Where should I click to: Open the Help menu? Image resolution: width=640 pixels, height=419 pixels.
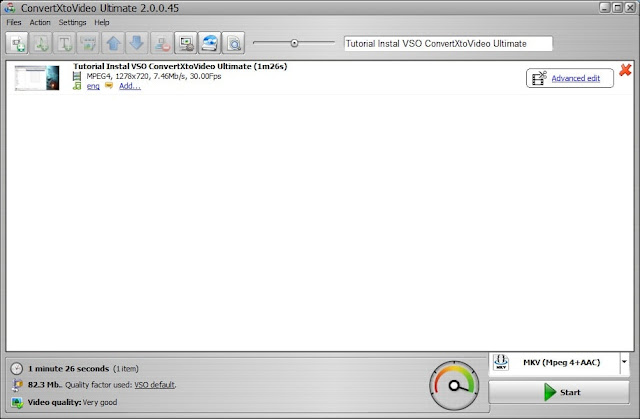[x=102, y=22]
